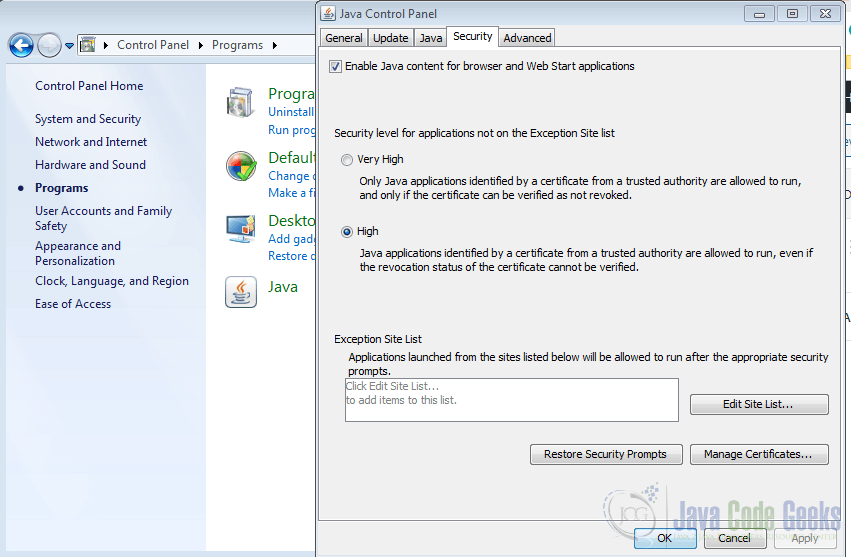Click the Default Programs icon
This screenshot has width=851, height=557.
pos(241,166)
